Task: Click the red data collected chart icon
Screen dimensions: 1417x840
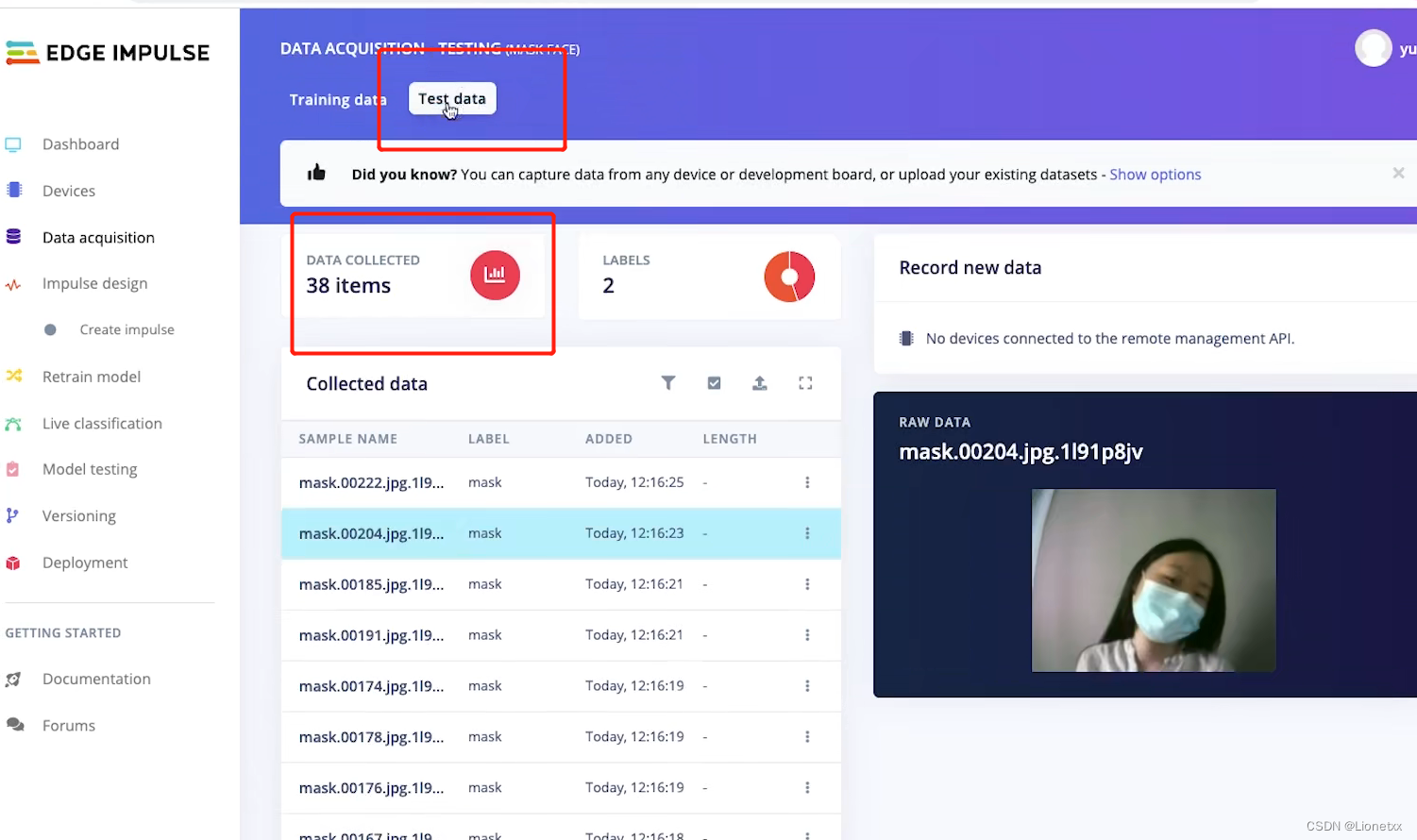Action: [x=495, y=276]
